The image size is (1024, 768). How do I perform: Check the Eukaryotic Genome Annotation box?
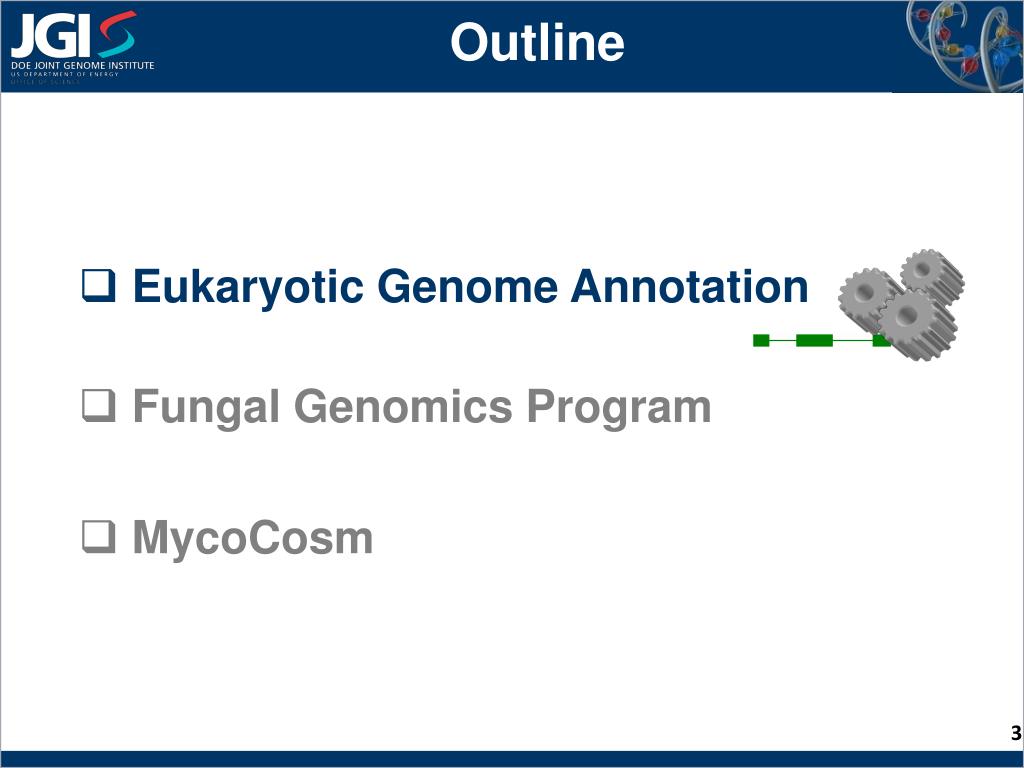click(99, 285)
